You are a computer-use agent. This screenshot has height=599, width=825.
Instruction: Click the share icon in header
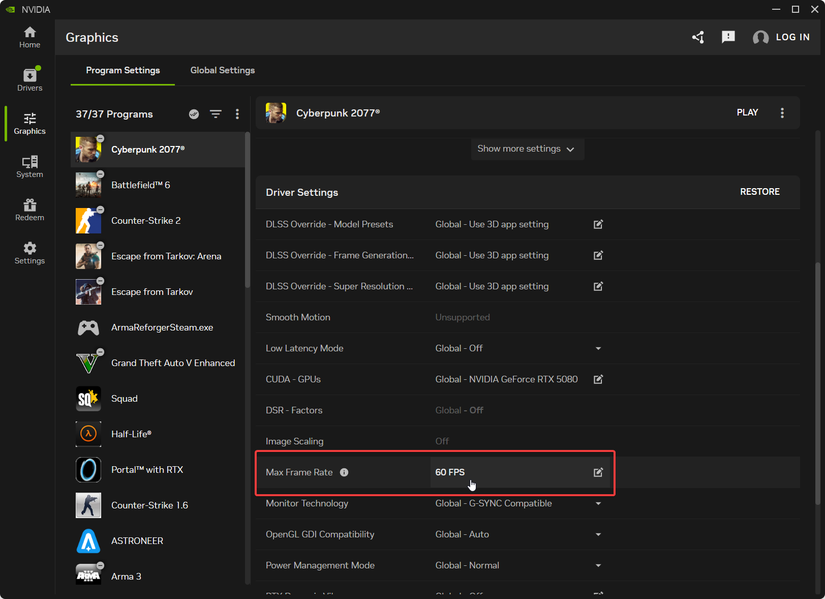(x=698, y=37)
